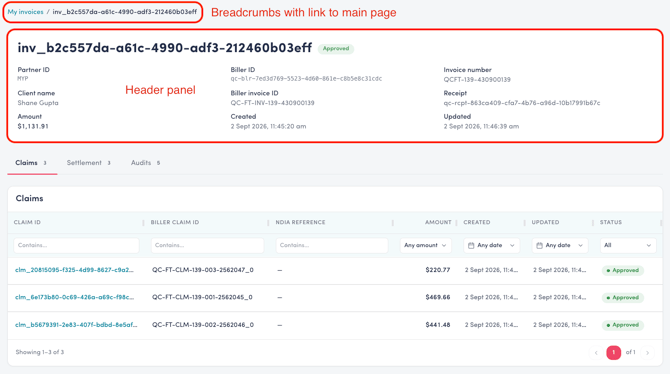670x374 pixels.
Task: Sort by Status column header
Action: click(x=611, y=222)
